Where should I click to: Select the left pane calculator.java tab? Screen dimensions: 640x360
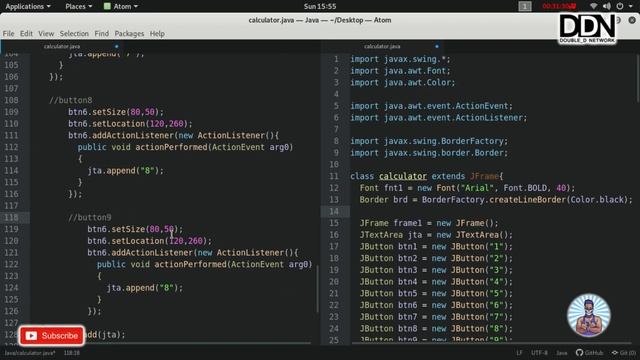[x=62, y=46]
